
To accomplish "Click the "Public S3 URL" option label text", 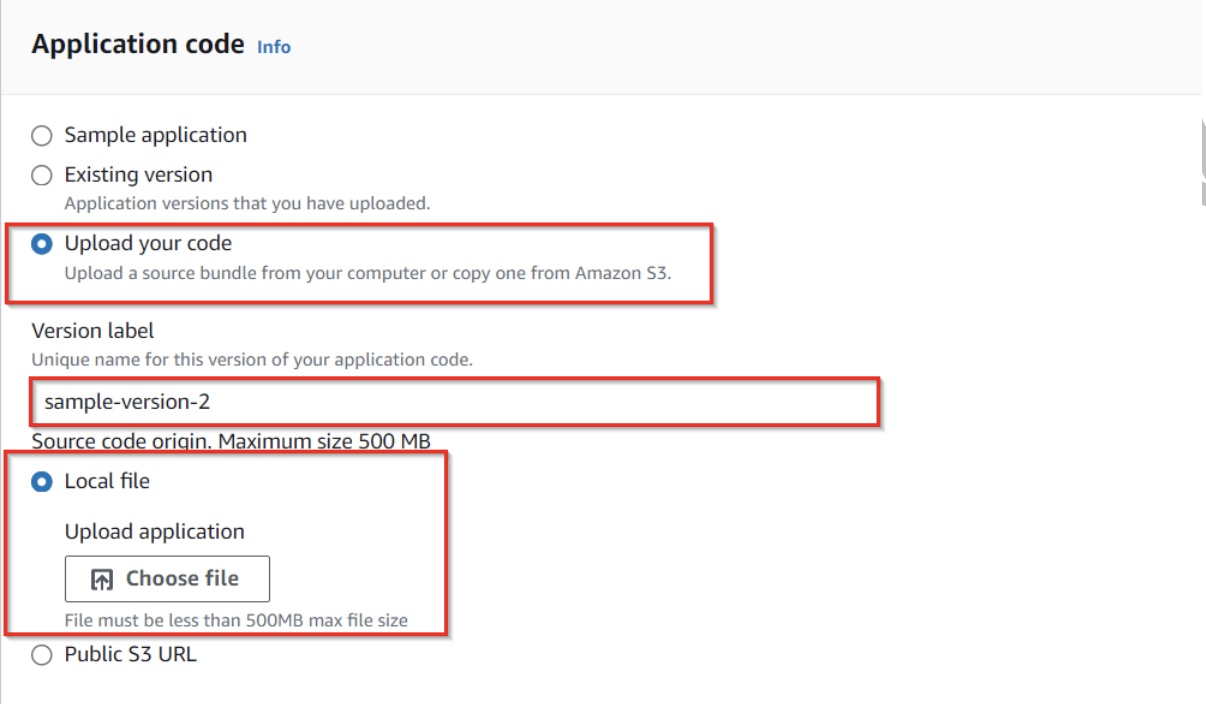I will tap(130, 656).
